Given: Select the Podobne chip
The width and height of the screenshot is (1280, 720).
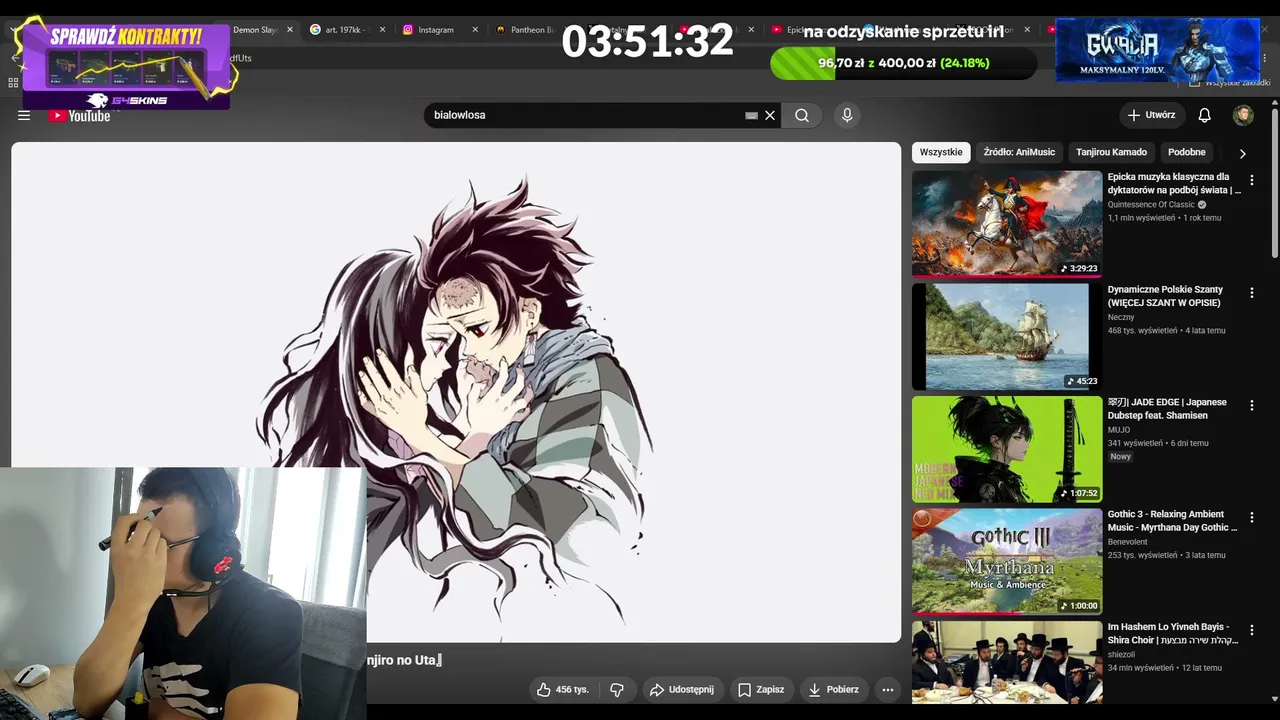Looking at the screenshot, I should pyautogui.click(x=1187, y=153).
